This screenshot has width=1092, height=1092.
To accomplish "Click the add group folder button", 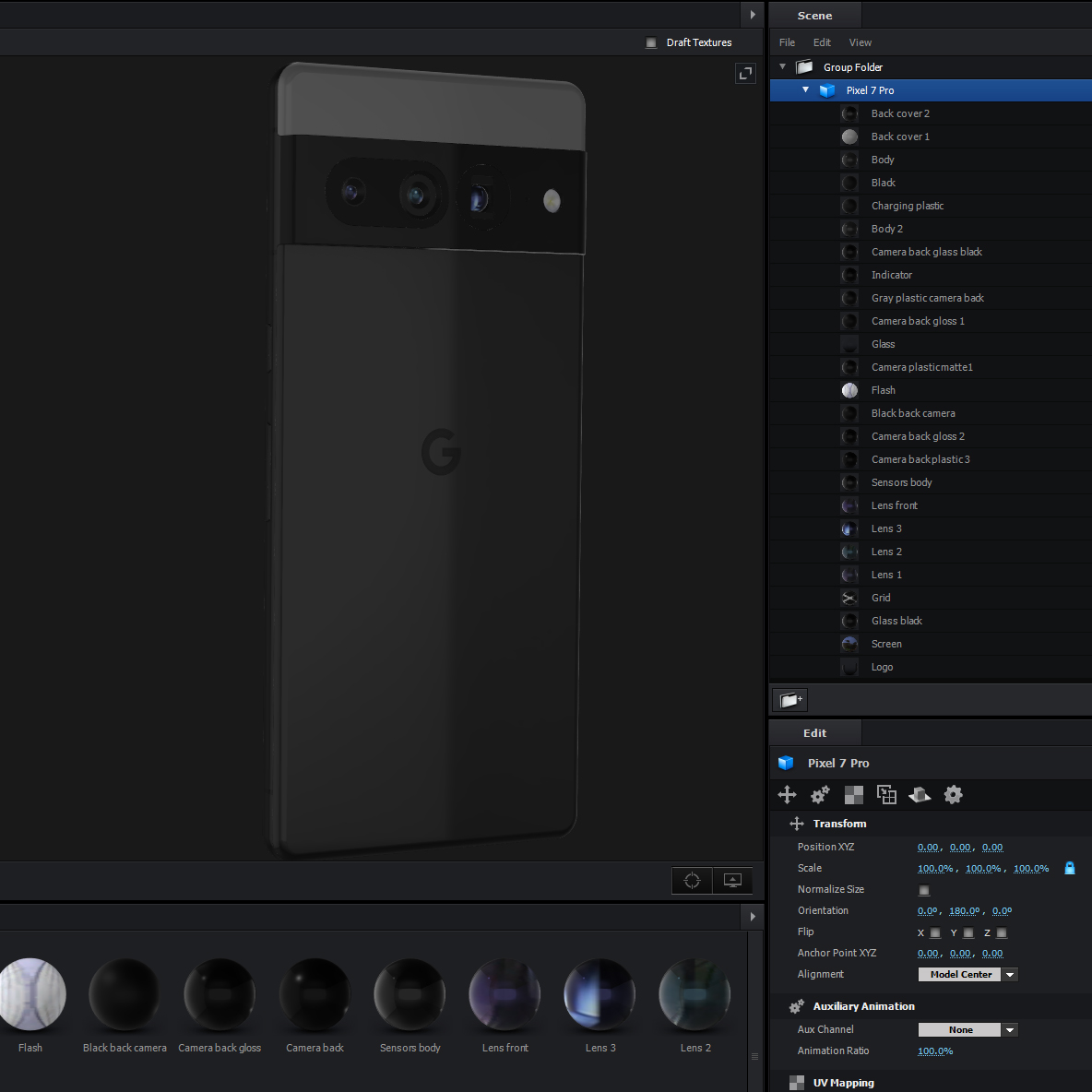I will click(x=790, y=700).
